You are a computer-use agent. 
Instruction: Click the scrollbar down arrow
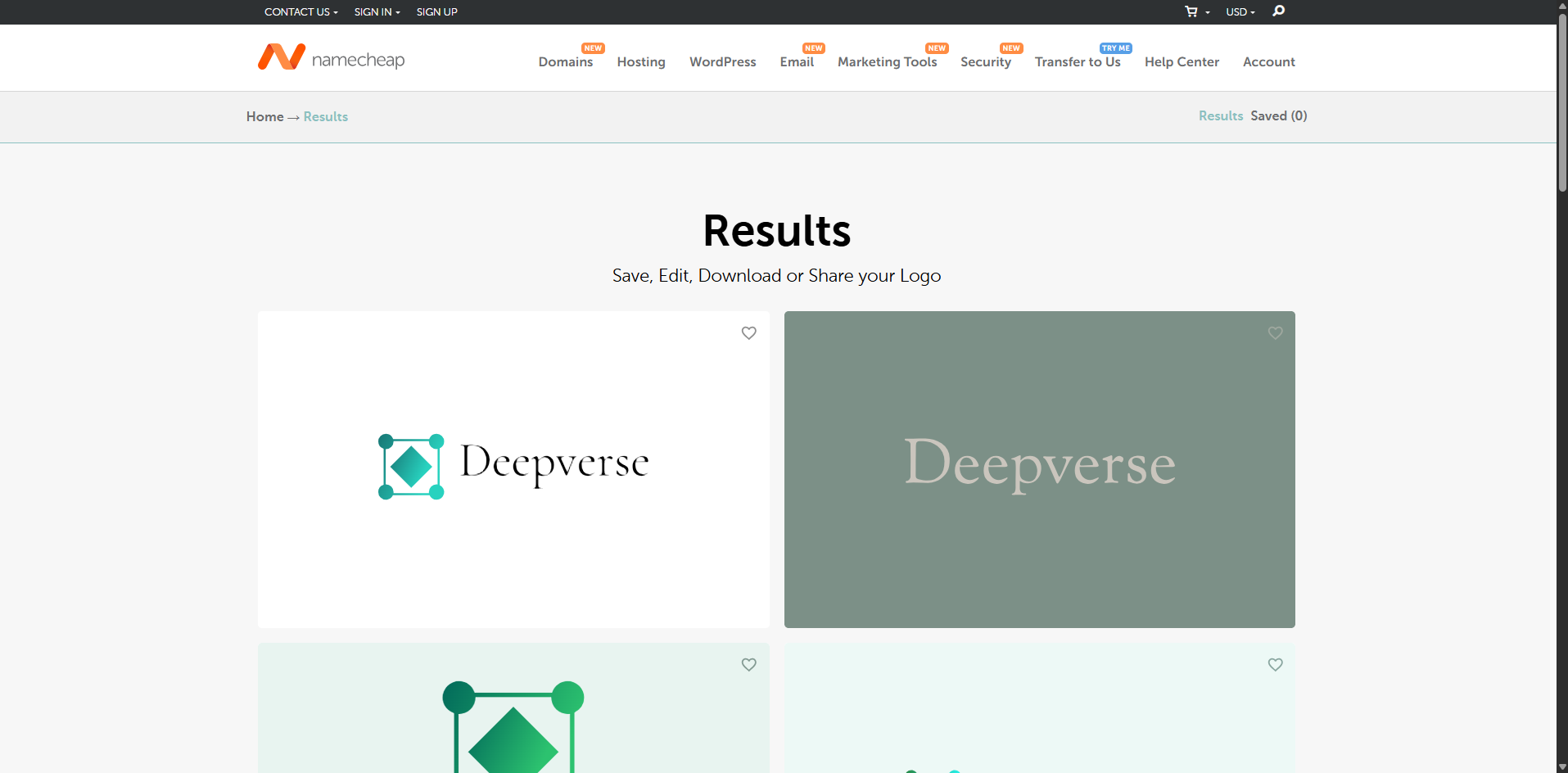(1561, 767)
